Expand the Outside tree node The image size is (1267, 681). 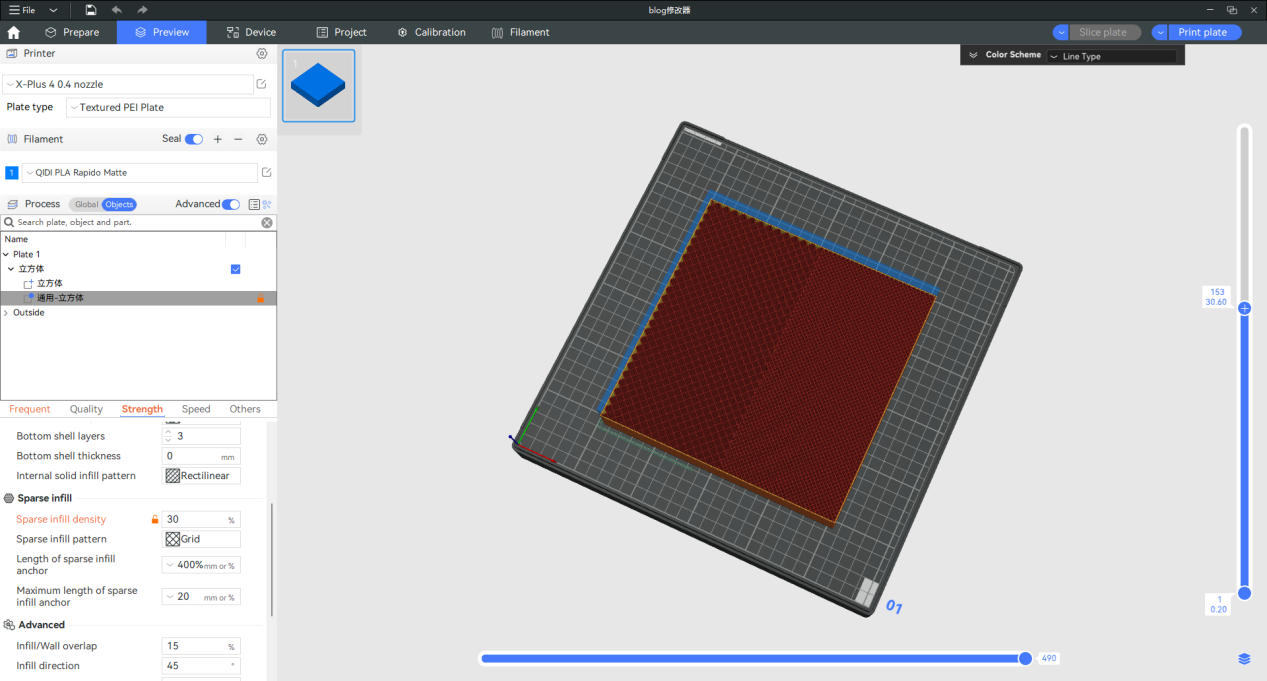point(6,313)
